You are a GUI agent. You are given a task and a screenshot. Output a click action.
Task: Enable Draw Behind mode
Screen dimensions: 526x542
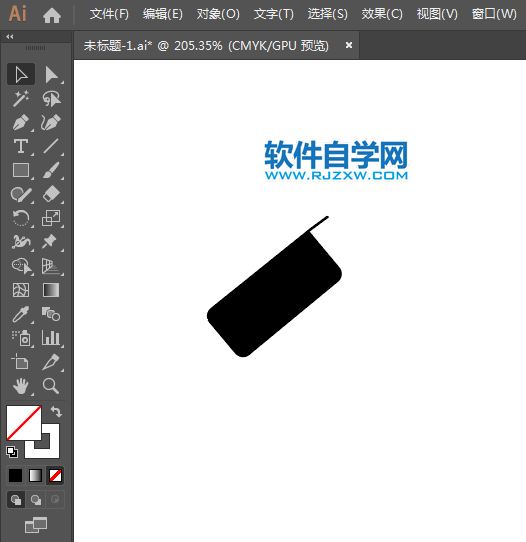coord(36,499)
